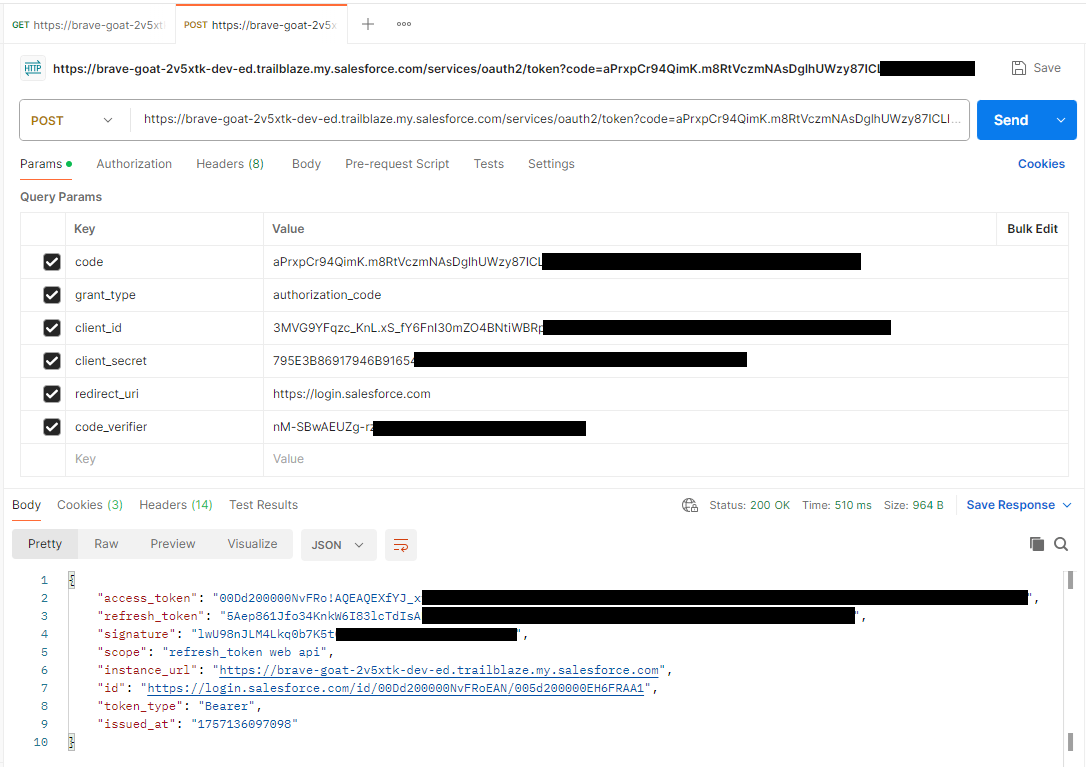Open the Tests tab

pyautogui.click(x=488, y=164)
